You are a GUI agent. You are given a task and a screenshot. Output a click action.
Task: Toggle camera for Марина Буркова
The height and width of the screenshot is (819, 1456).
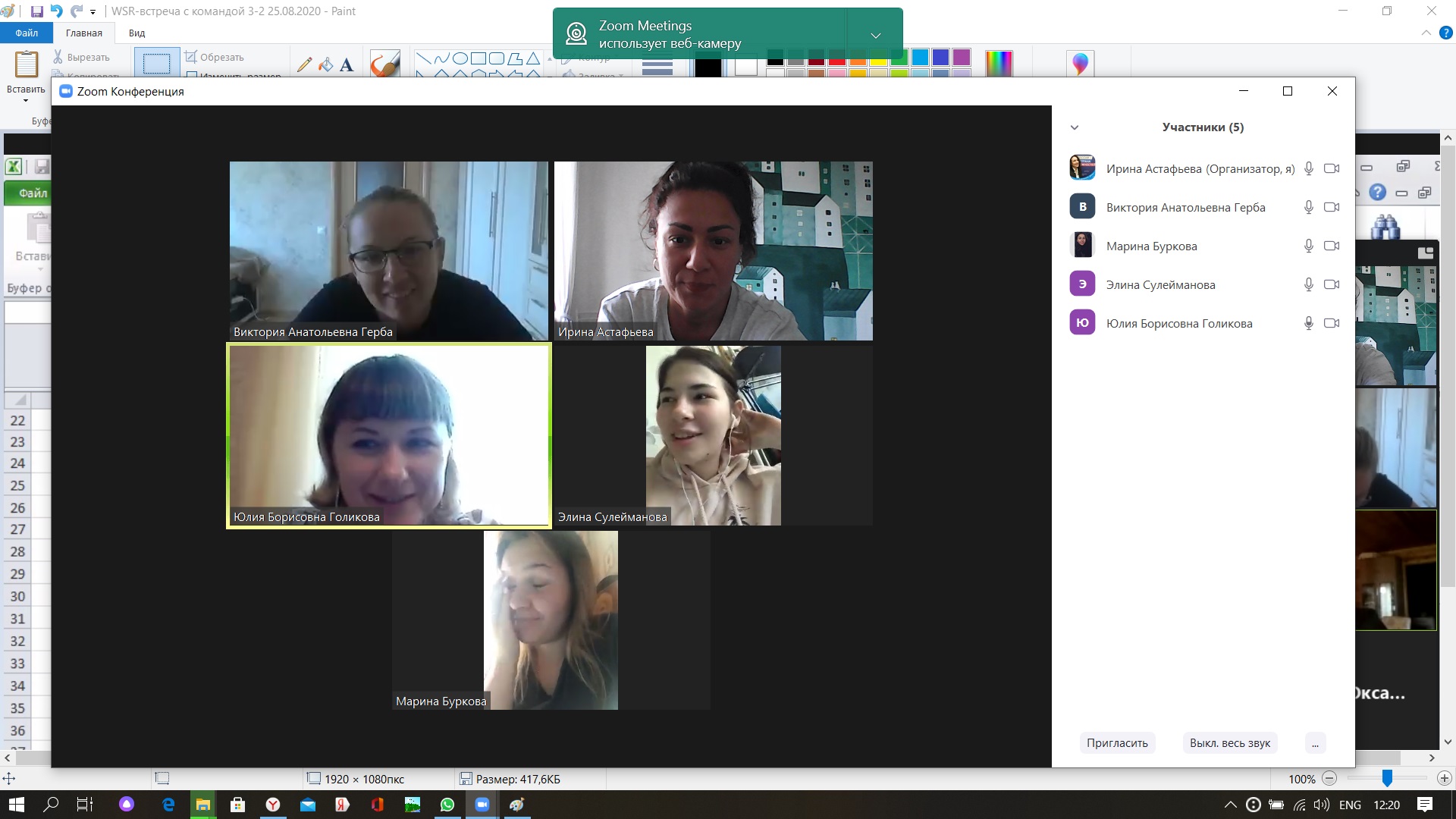(x=1332, y=246)
